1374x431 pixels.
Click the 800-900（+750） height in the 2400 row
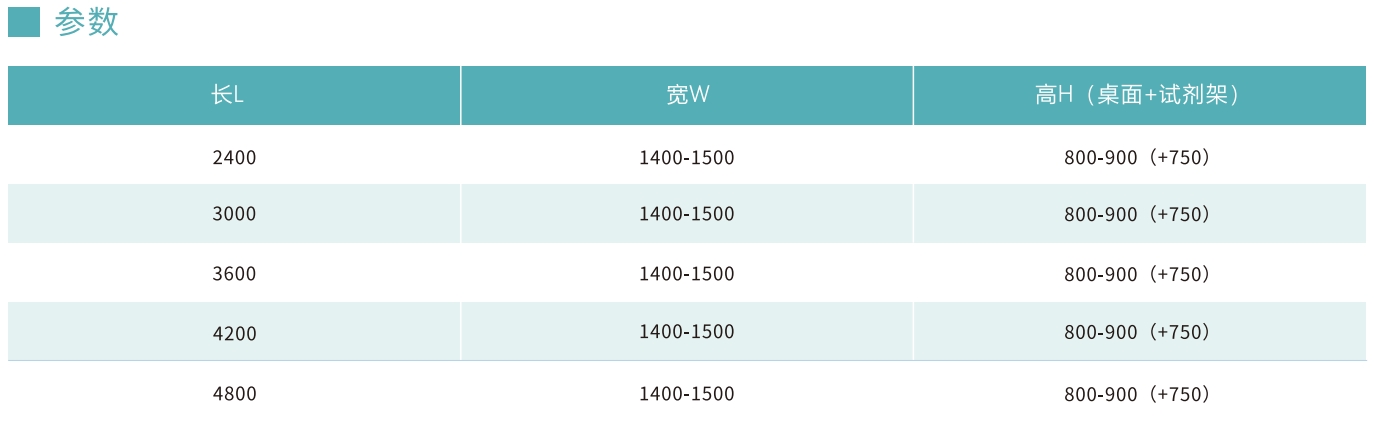[1138, 157]
